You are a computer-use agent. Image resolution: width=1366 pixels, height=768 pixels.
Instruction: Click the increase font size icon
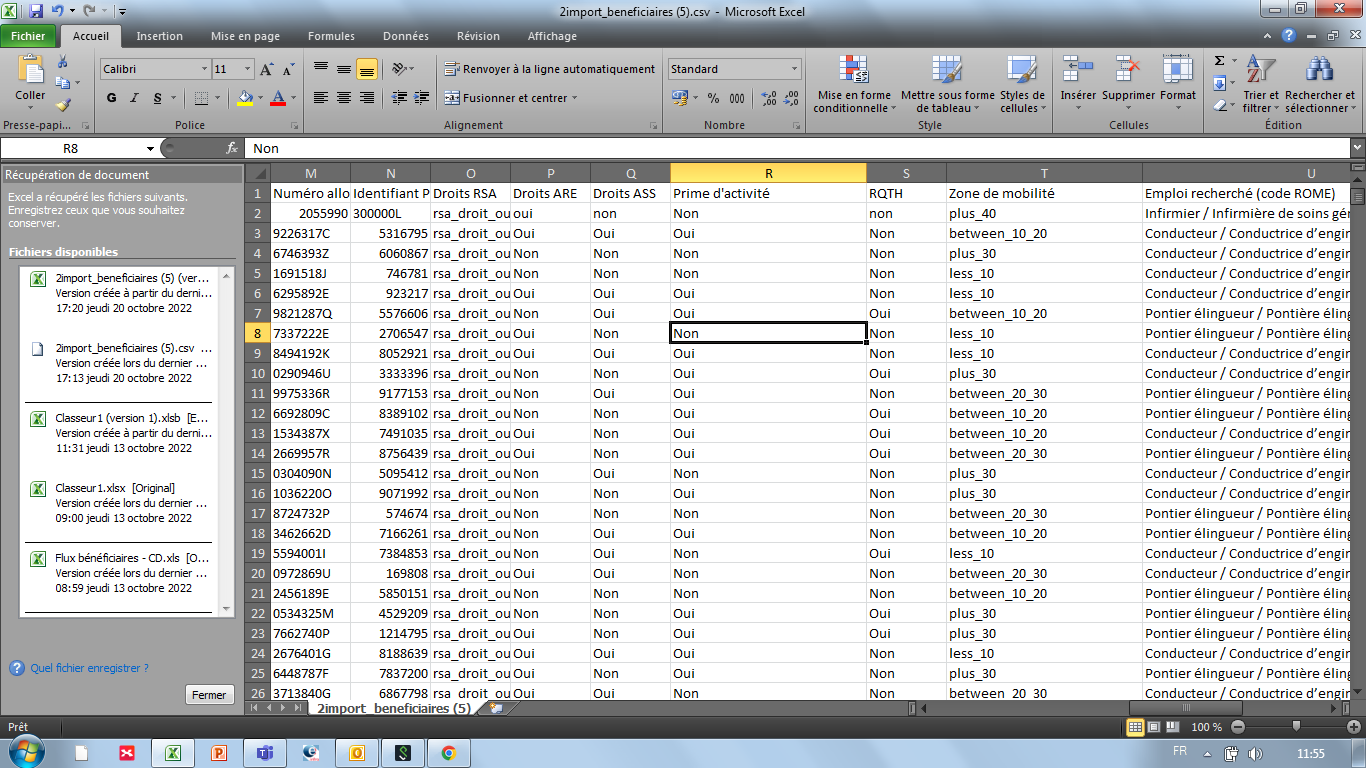pos(267,69)
